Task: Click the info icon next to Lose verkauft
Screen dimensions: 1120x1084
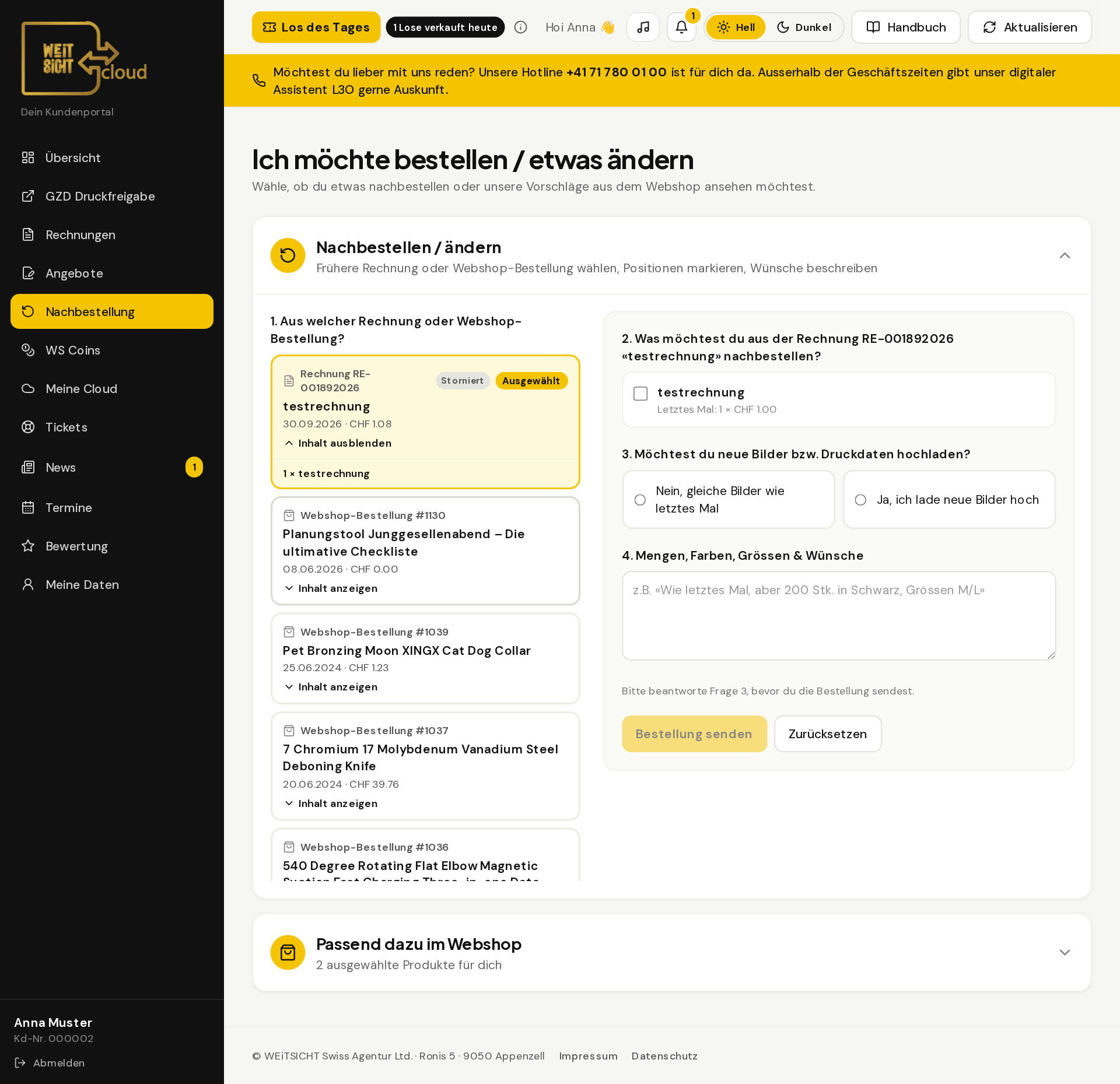Action: (521, 27)
